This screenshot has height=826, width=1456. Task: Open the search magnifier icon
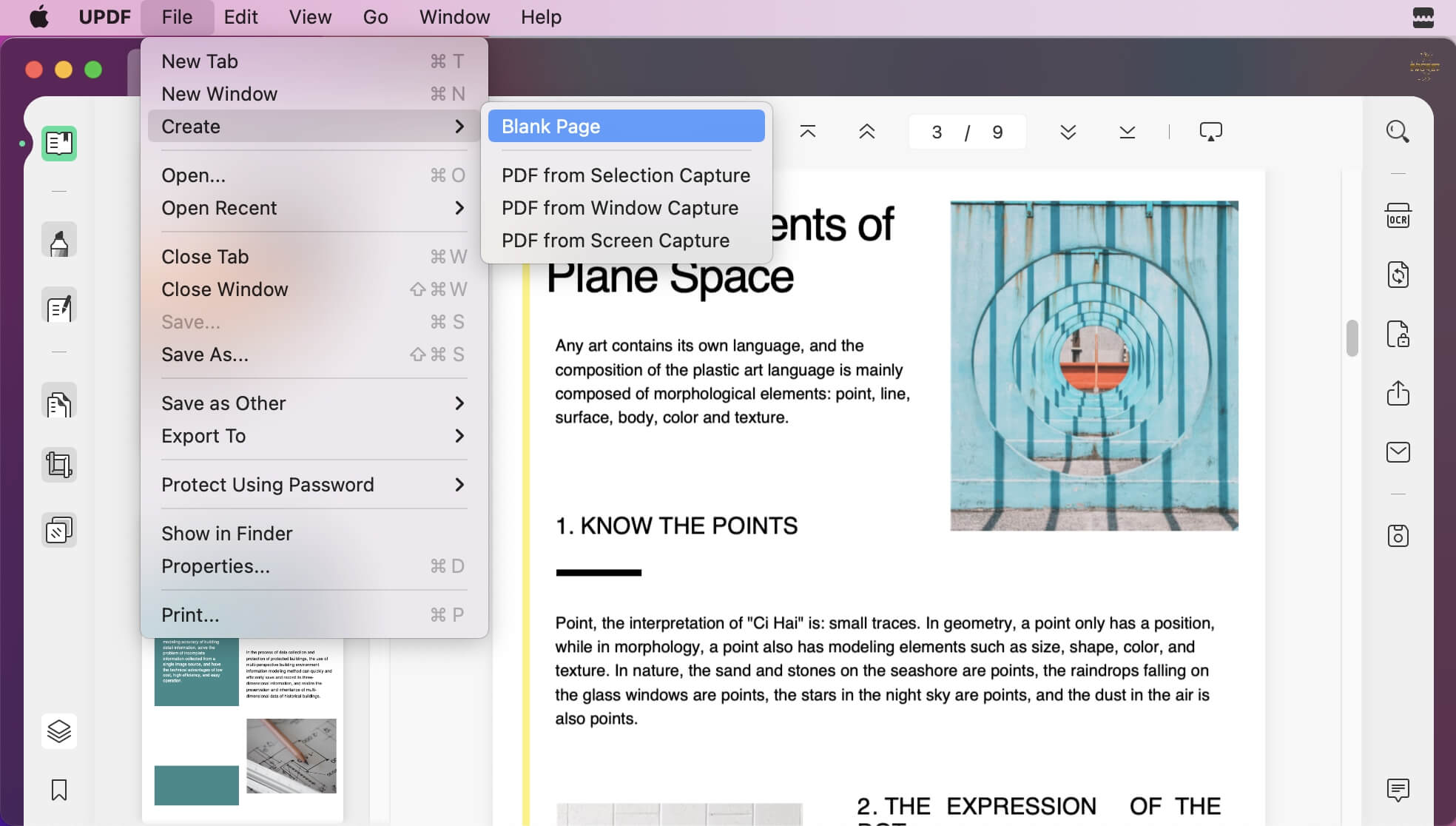click(1398, 132)
